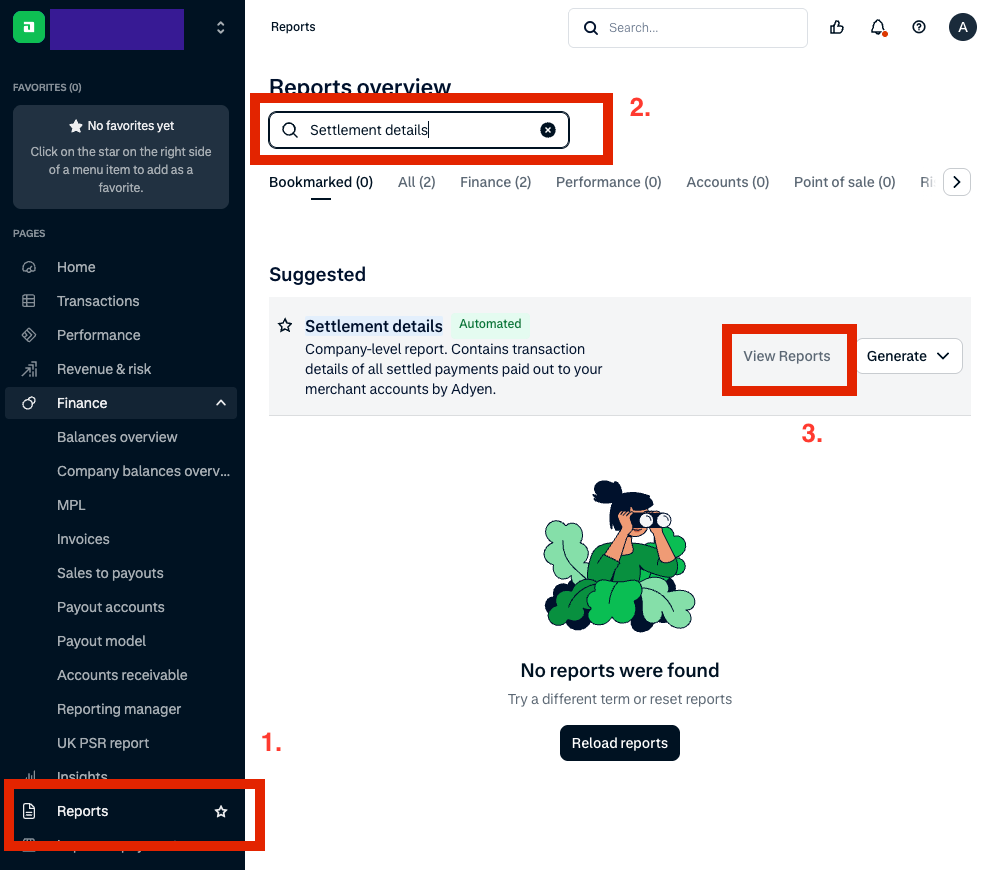Collapse the Finance section in the sidebar
983x870 pixels.
(x=220, y=403)
